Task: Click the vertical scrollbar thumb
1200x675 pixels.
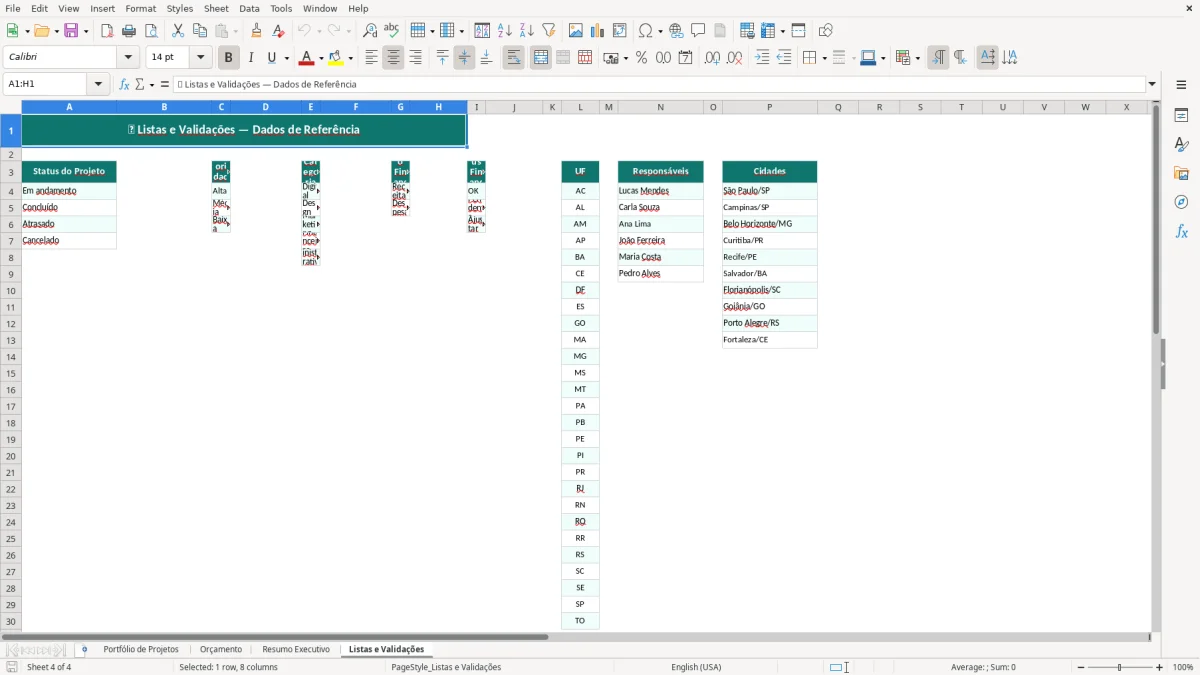Action: tap(1156, 220)
